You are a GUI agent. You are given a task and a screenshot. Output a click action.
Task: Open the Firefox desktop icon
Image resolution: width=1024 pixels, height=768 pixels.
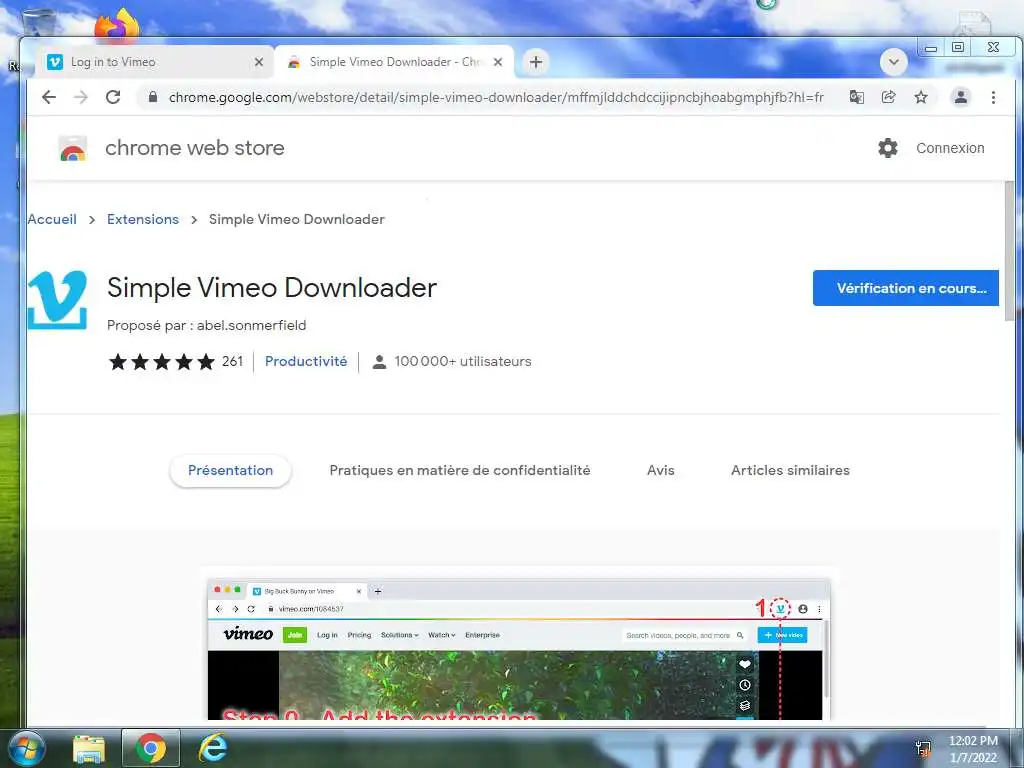click(x=116, y=25)
